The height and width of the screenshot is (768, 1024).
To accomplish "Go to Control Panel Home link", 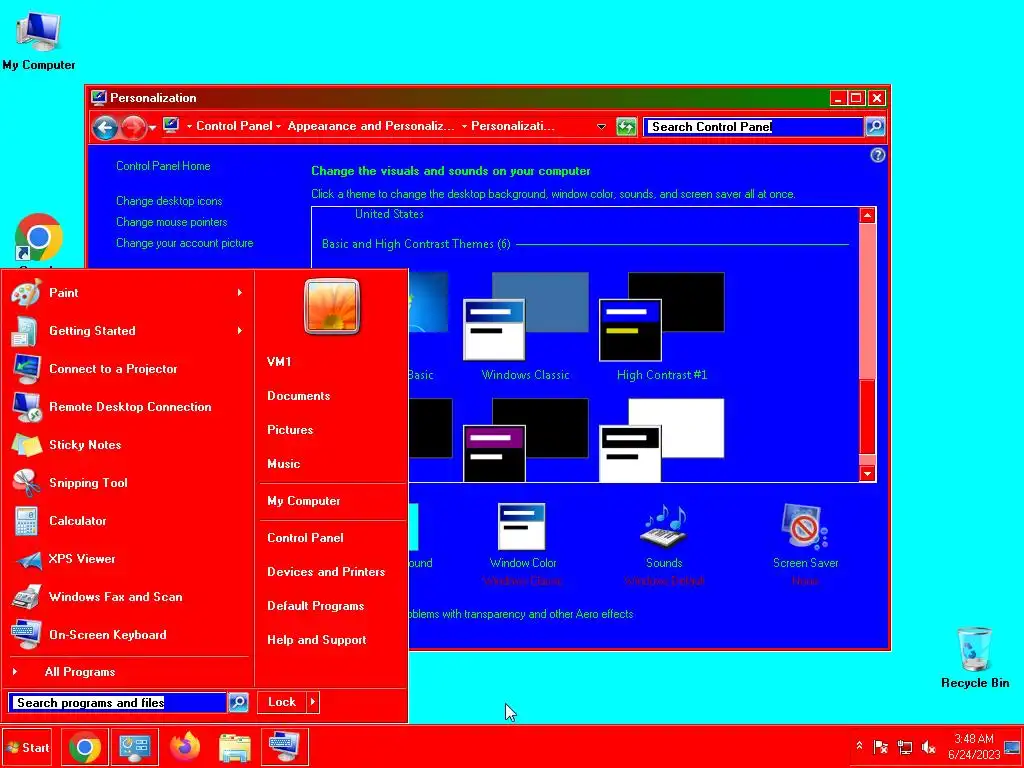I will pos(163,166).
